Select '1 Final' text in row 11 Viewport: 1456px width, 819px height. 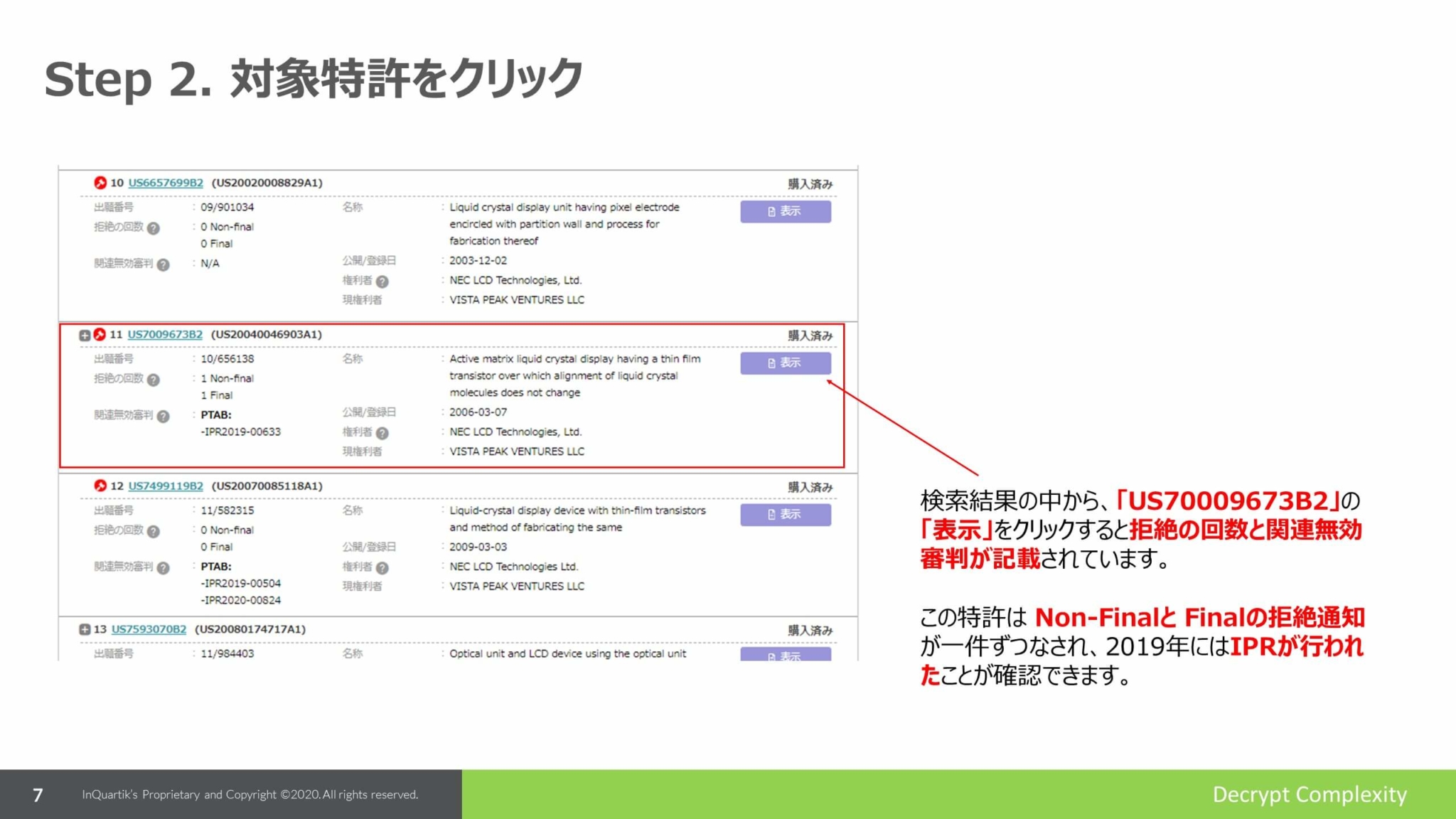coord(216,395)
